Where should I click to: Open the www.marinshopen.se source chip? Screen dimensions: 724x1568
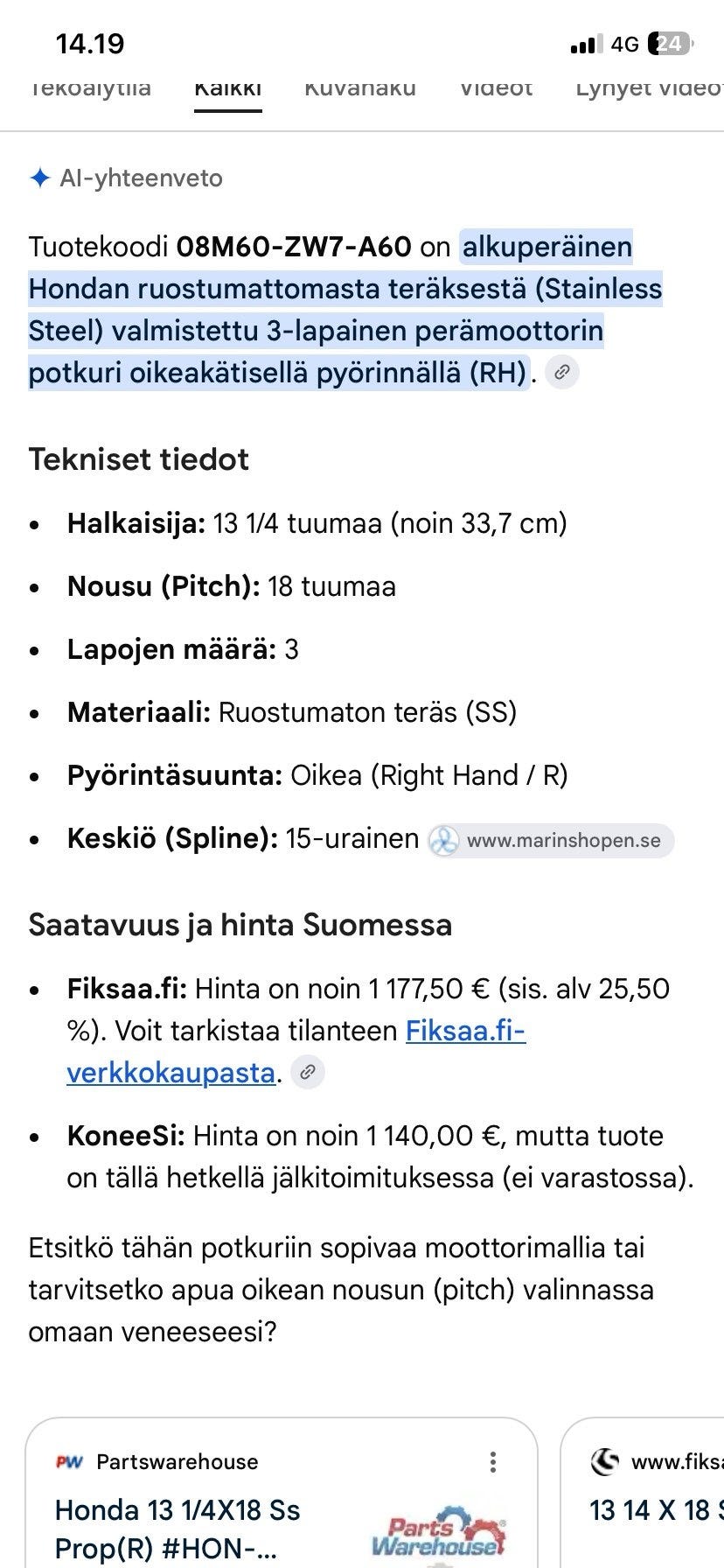(x=551, y=841)
